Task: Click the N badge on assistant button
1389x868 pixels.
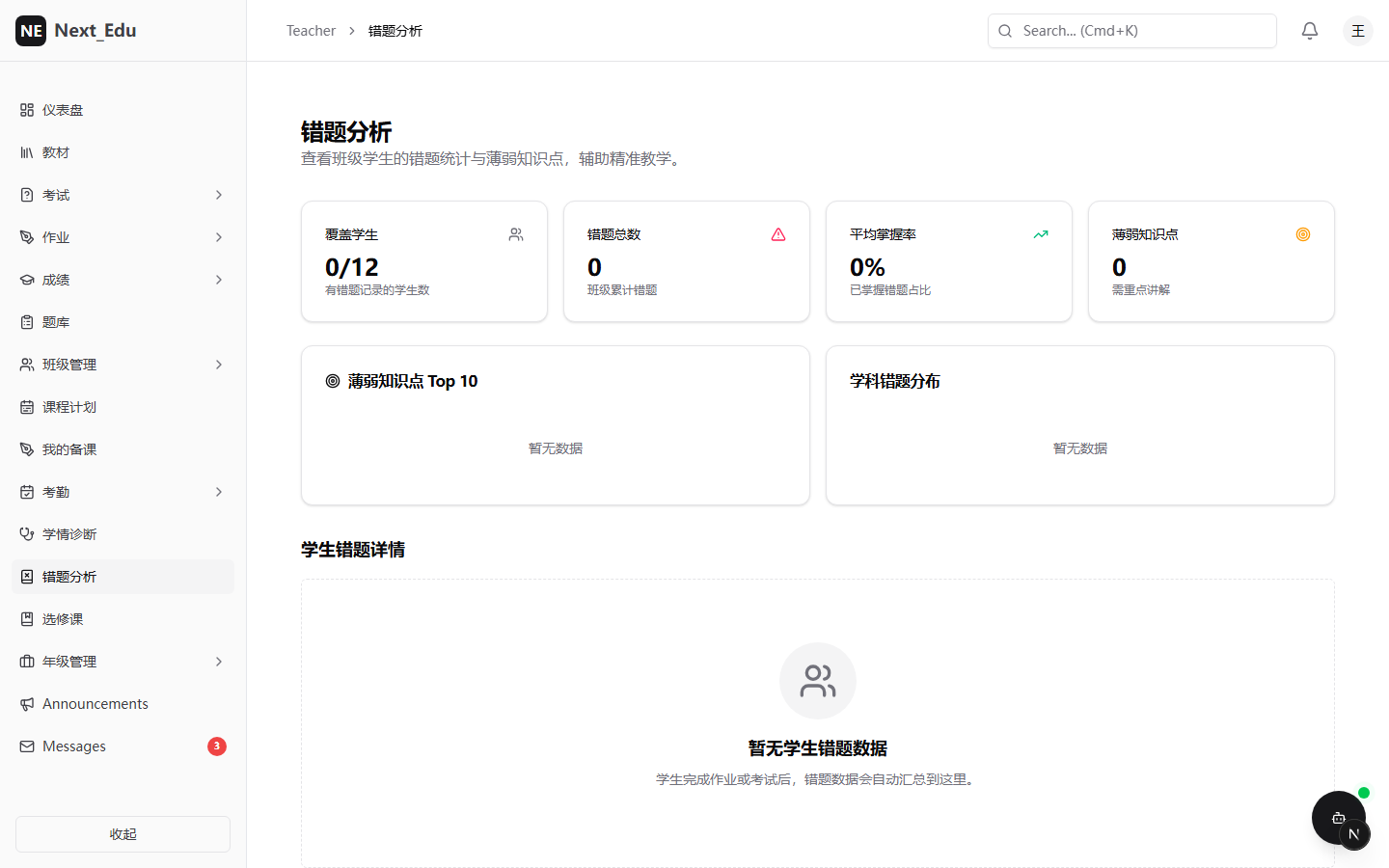Action: click(1354, 834)
